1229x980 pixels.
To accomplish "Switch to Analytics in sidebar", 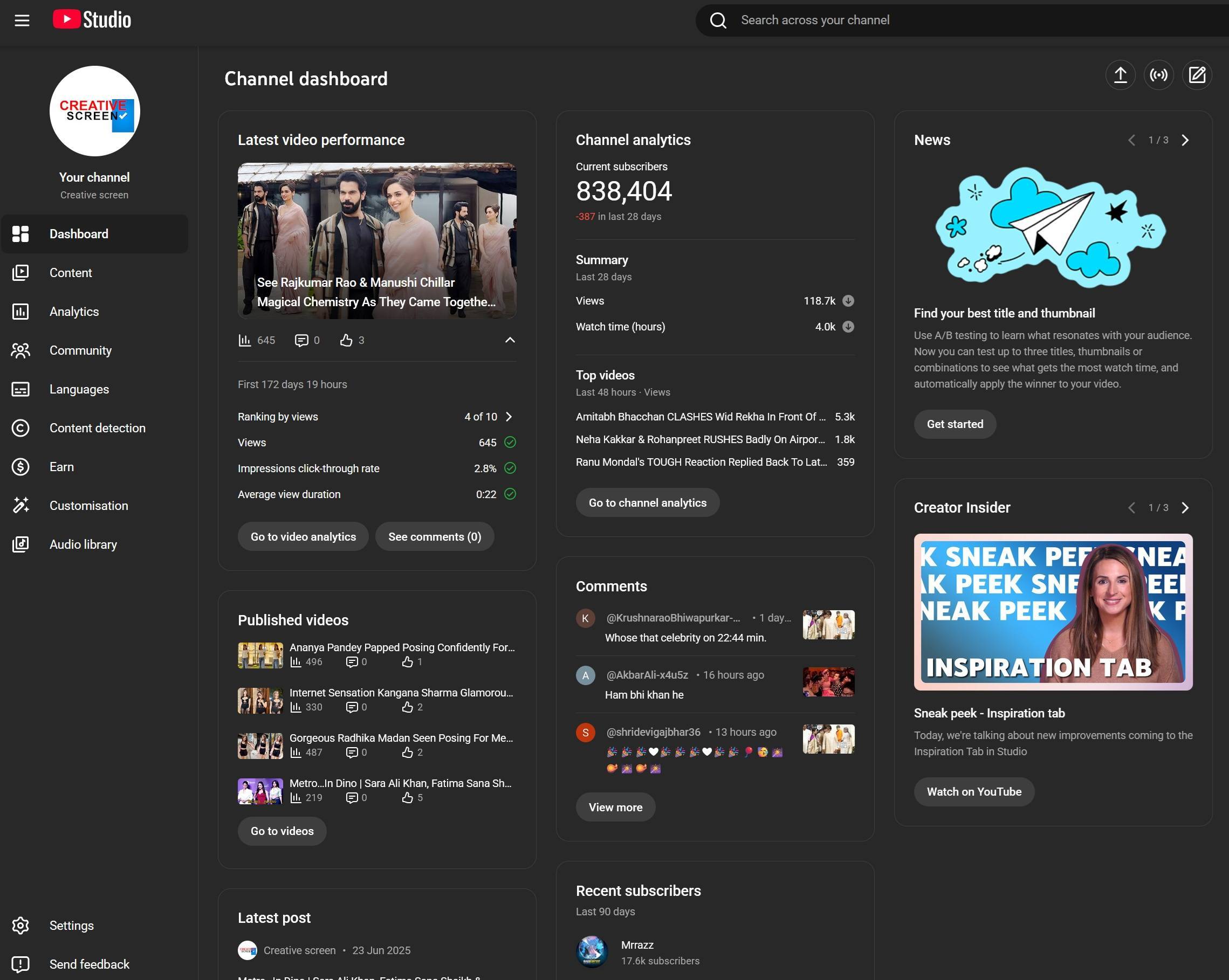I will tap(74, 312).
